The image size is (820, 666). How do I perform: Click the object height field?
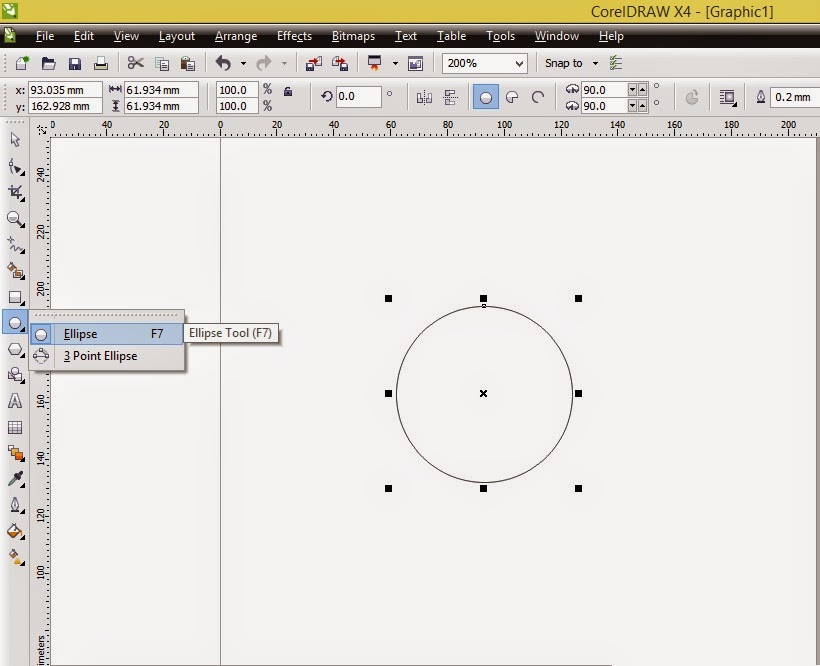pos(161,106)
